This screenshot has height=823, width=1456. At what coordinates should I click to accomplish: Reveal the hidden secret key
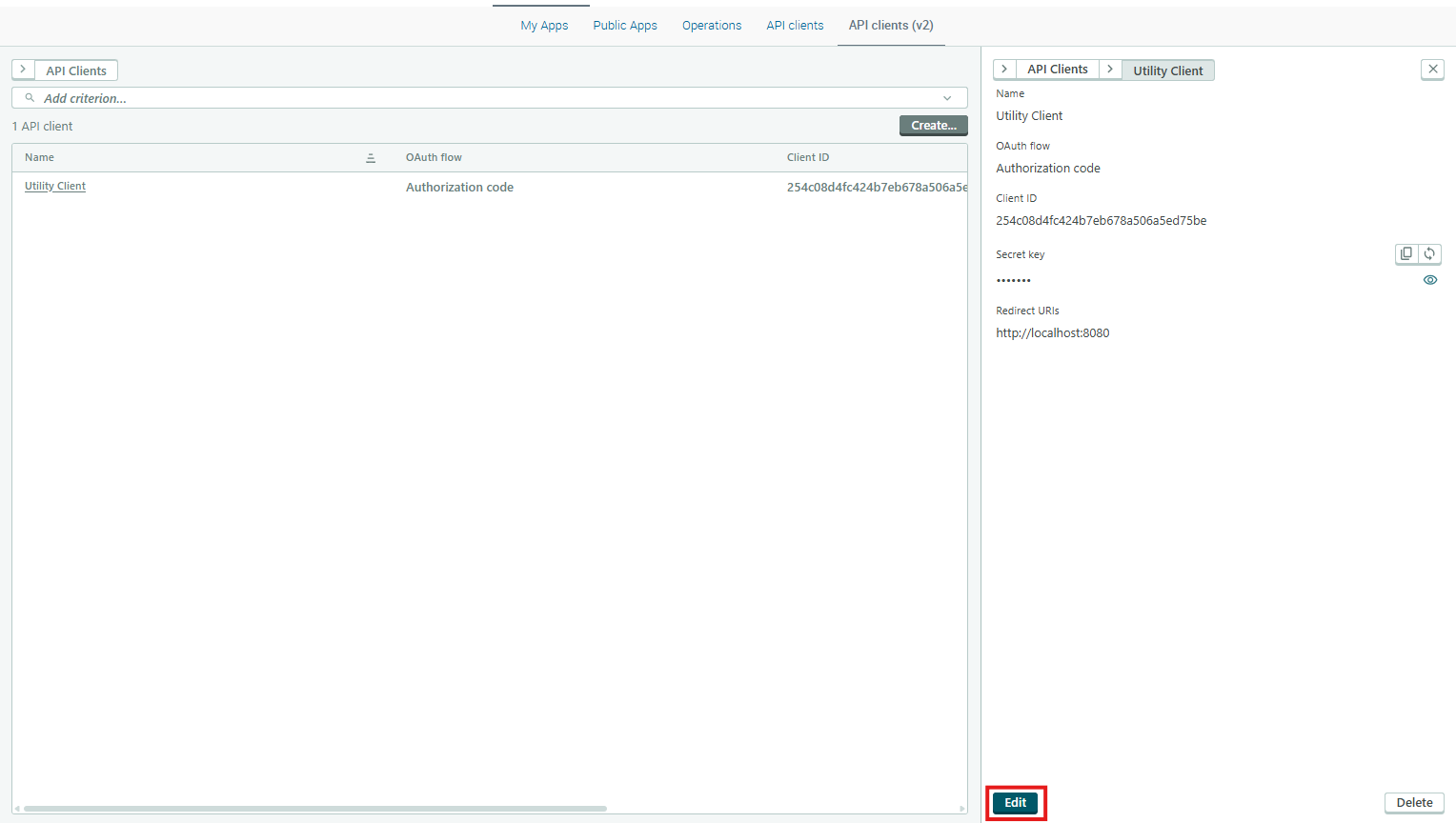pos(1429,280)
